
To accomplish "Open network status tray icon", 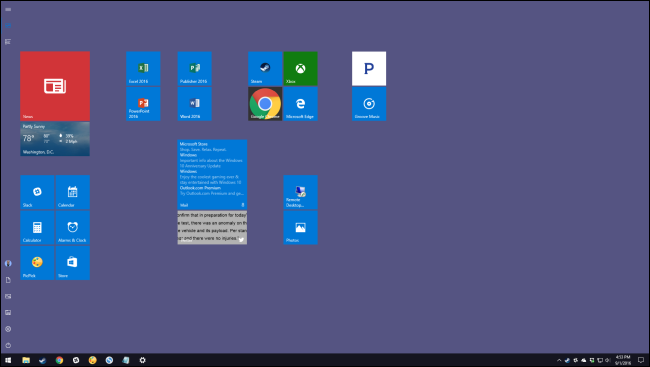I will coord(600,360).
